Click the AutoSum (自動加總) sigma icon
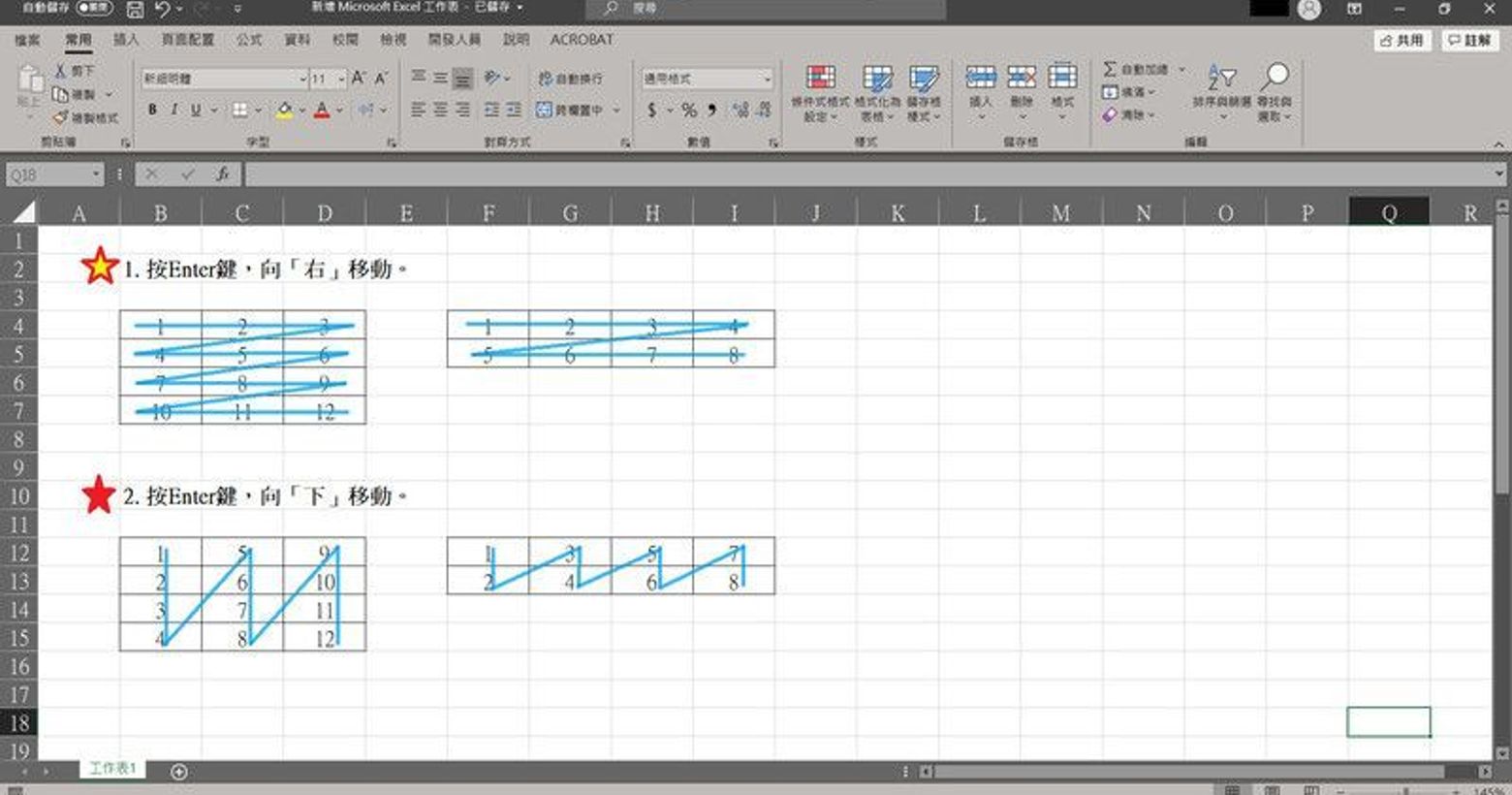Viewport: 1512px width, 795px height. 1110,69
